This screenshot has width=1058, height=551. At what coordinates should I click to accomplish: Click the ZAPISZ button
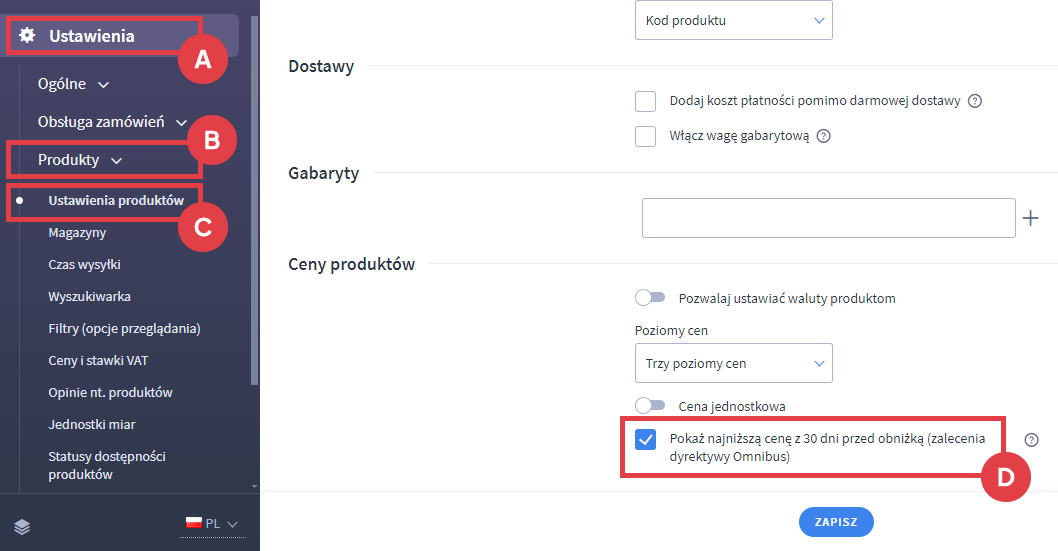click(836, 522)
